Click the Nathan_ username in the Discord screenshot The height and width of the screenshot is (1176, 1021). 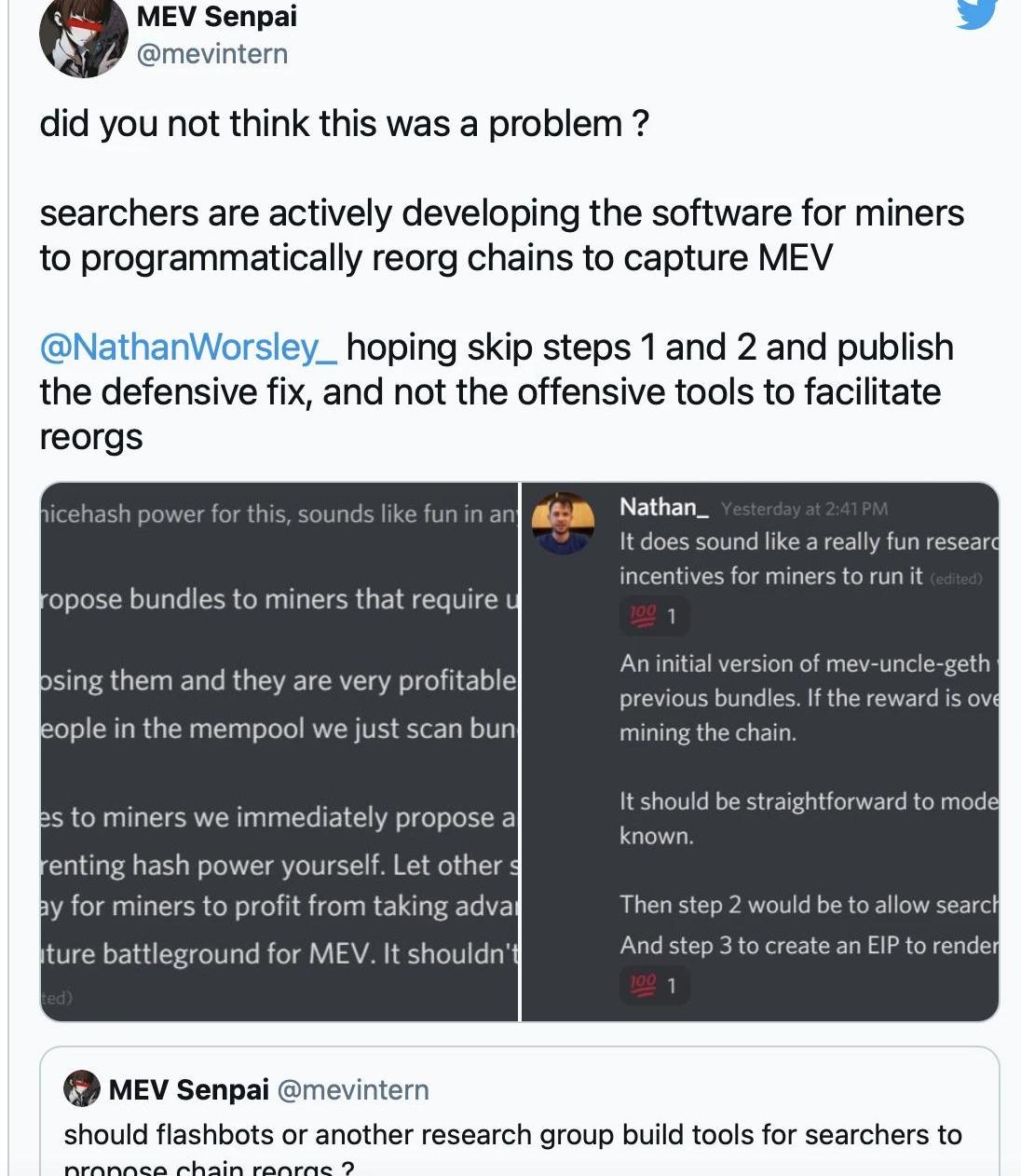(664, 507)
